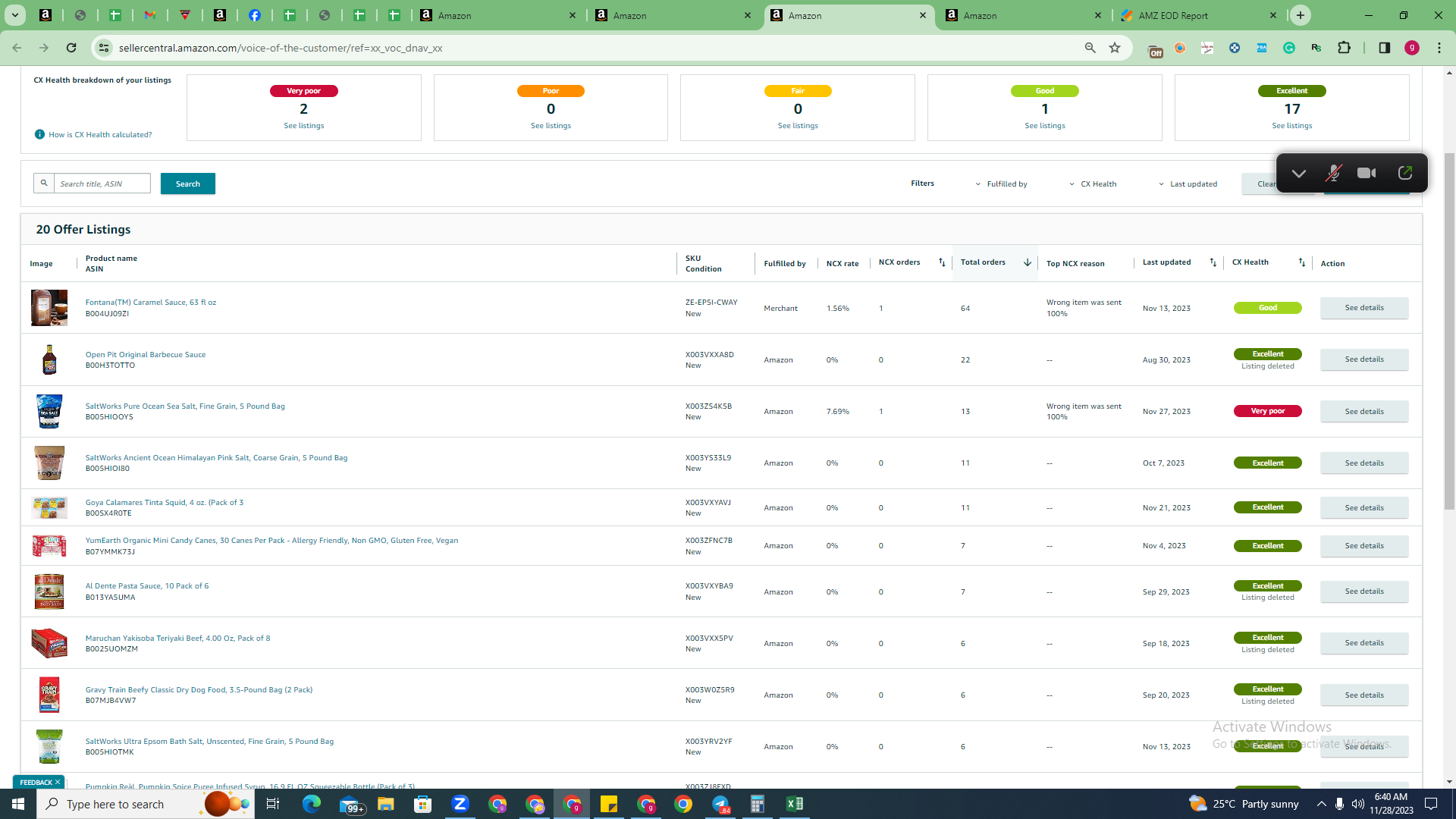1456x819 pixels.
Task: Open Microsoft Edge from the taskbar
Action: [312, 804]
